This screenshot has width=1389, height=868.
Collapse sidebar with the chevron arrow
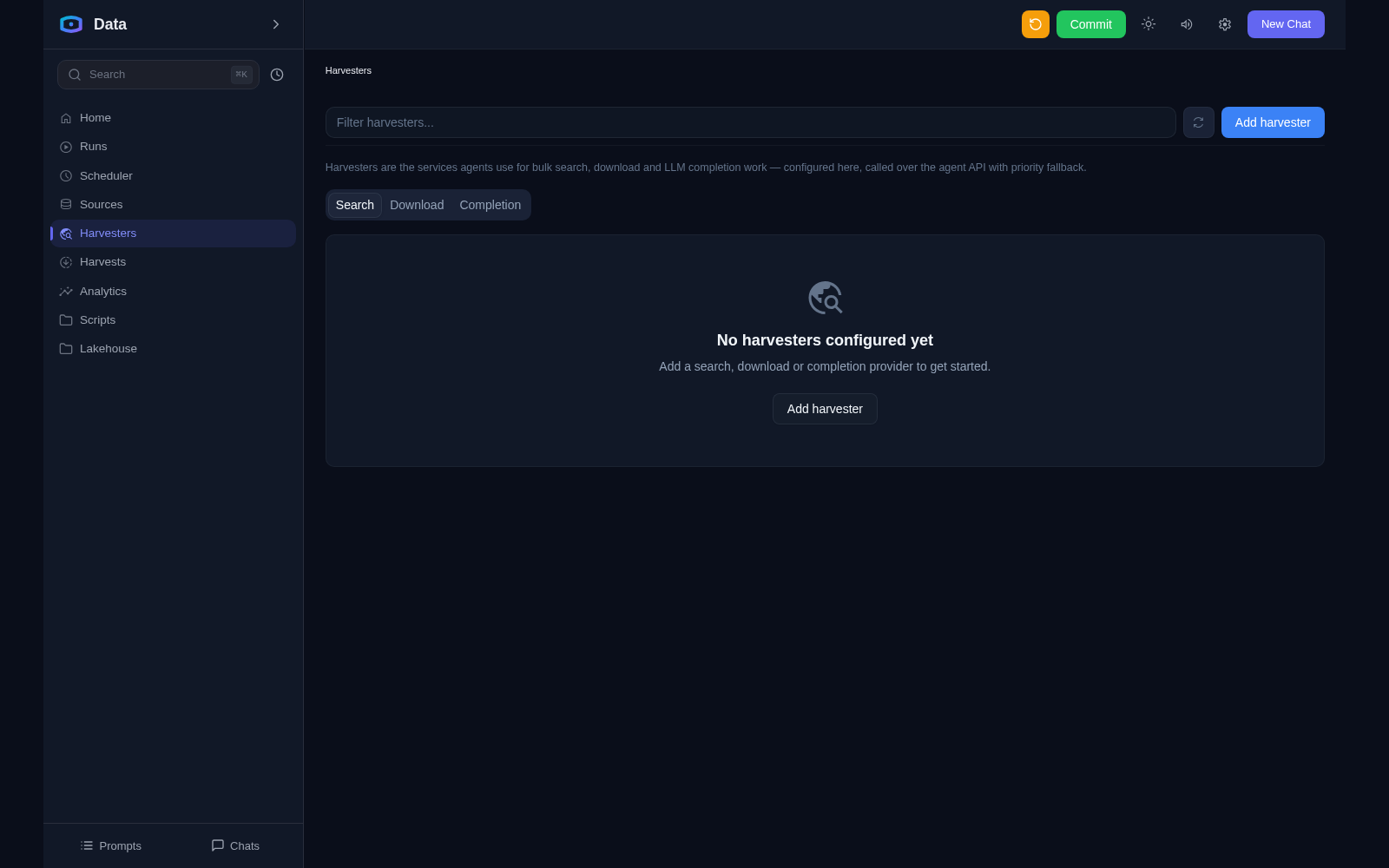276,24
